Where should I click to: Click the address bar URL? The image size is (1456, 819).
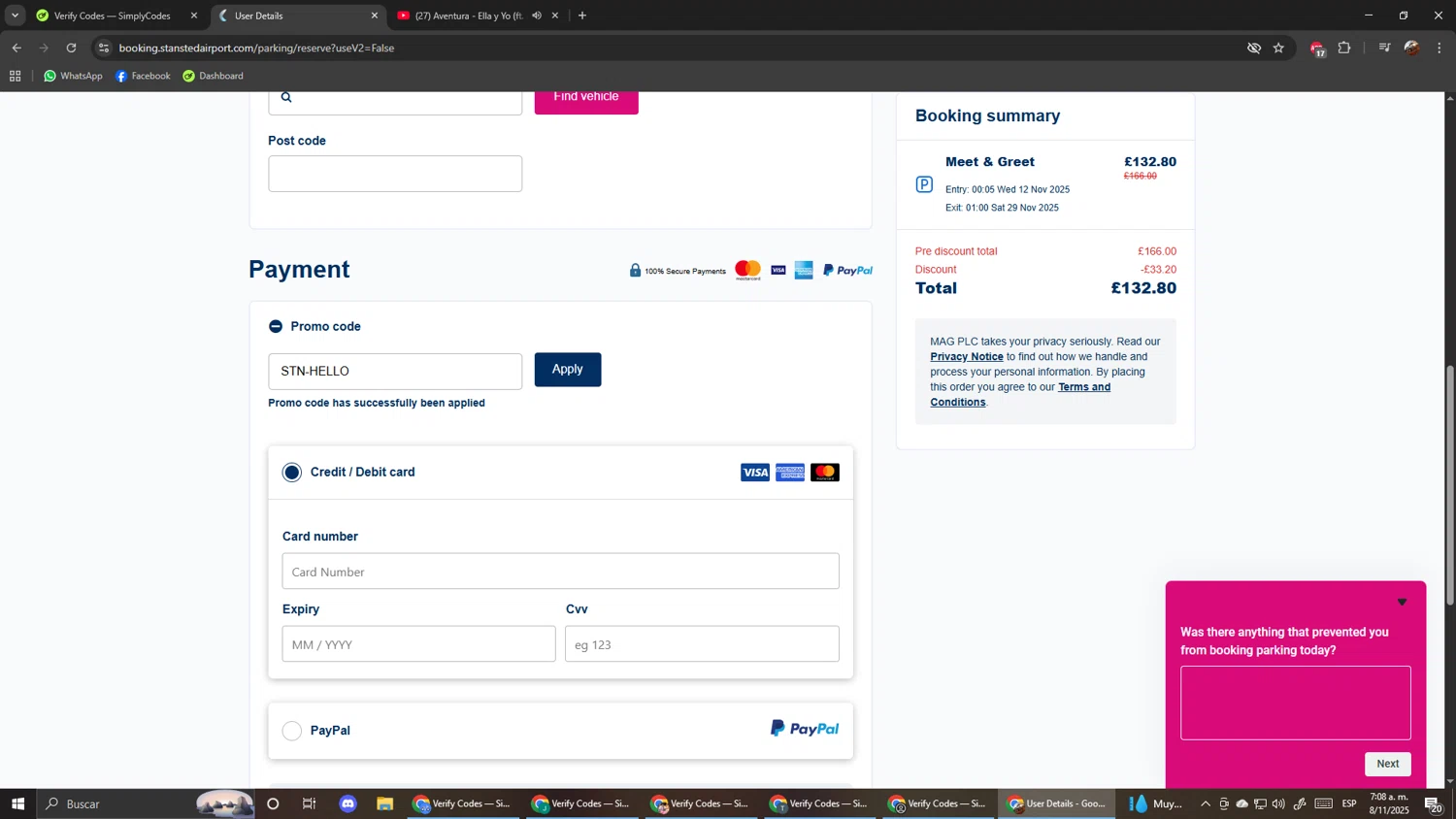pyautogui.click(x=256, y=48)
